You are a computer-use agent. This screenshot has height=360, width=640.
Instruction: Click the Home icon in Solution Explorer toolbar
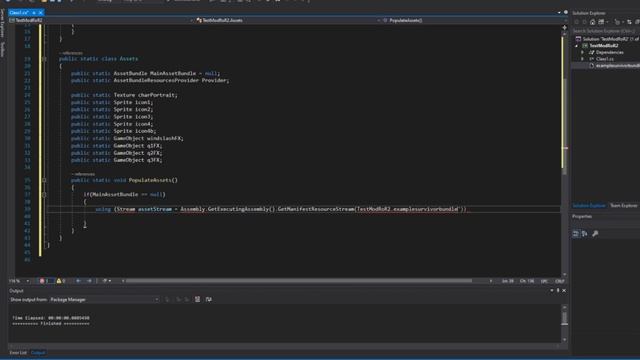[592, 22]
